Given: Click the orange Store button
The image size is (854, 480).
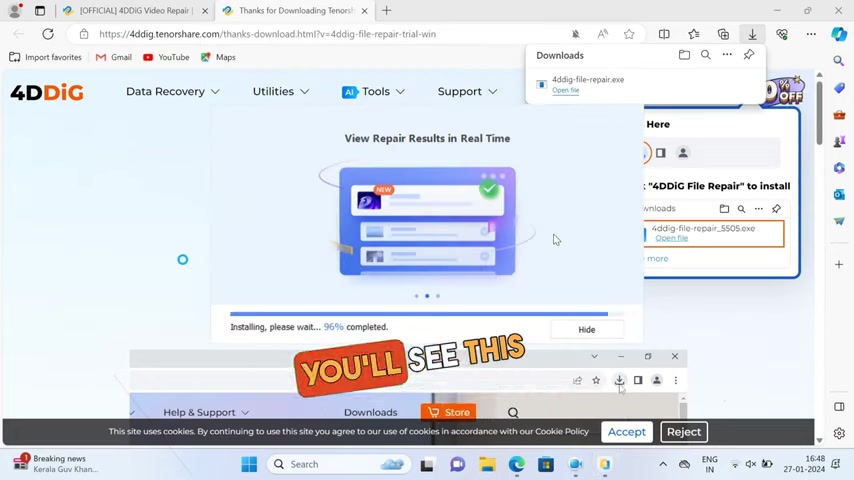Looking at the screenshot, I should pyautogui.click(x=448, y=412).
